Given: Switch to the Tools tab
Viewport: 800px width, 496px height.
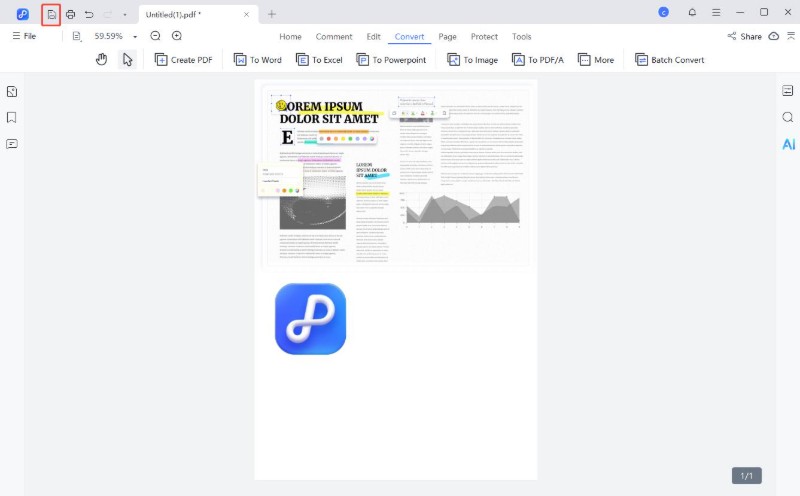Looking at the screenshot, I should (x=521, y=37).
